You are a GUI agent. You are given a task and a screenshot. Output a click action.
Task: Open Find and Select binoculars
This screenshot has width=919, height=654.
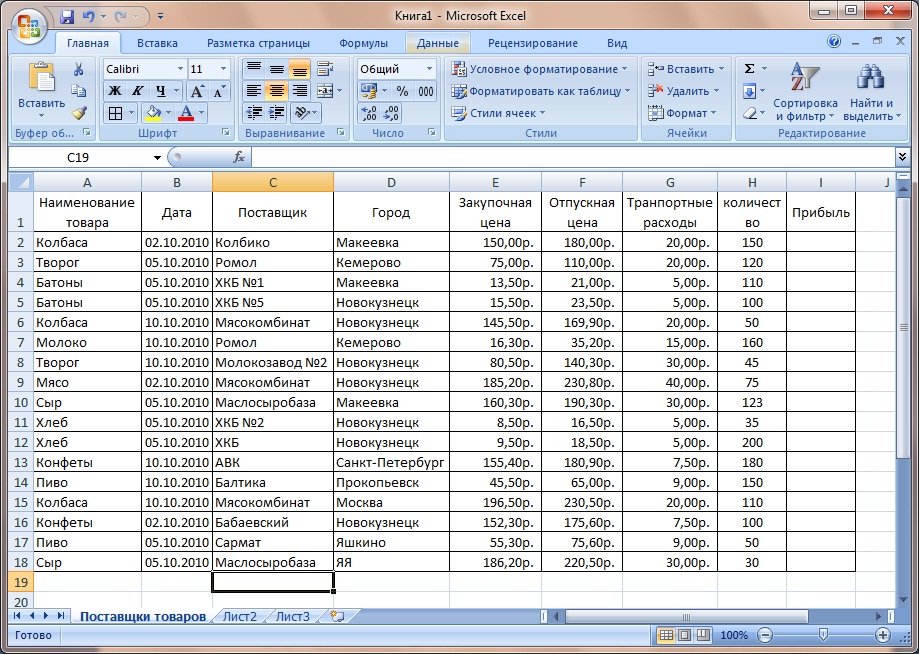[x=872, y=91]
